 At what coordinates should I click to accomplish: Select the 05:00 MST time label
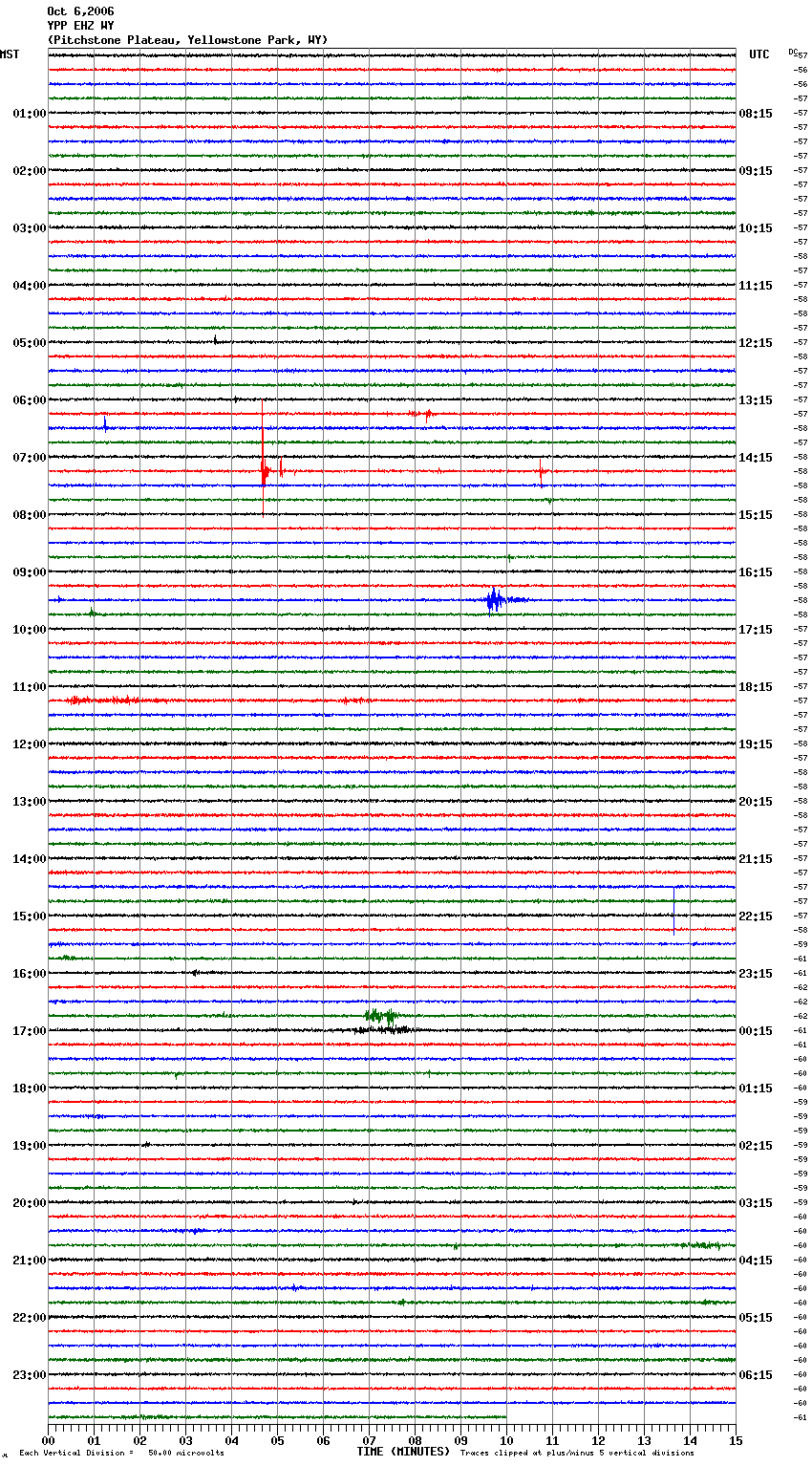point(30,343)
